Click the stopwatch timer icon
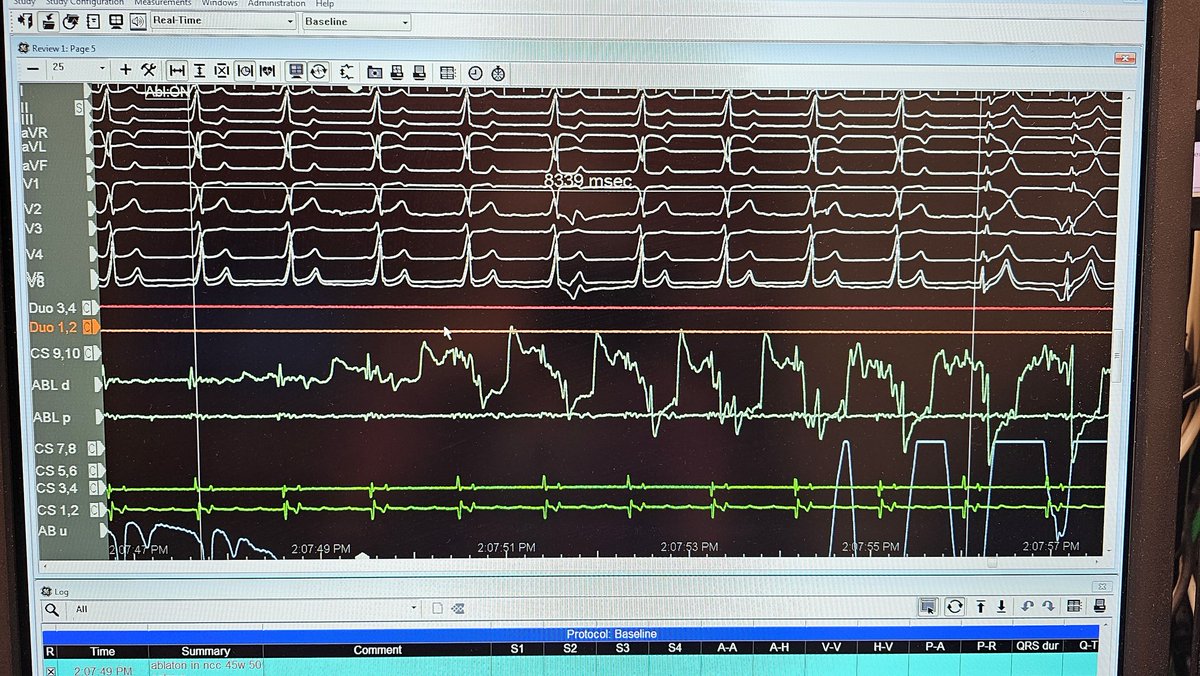Viewport: 1200px width, 676px height. point(498,73)
